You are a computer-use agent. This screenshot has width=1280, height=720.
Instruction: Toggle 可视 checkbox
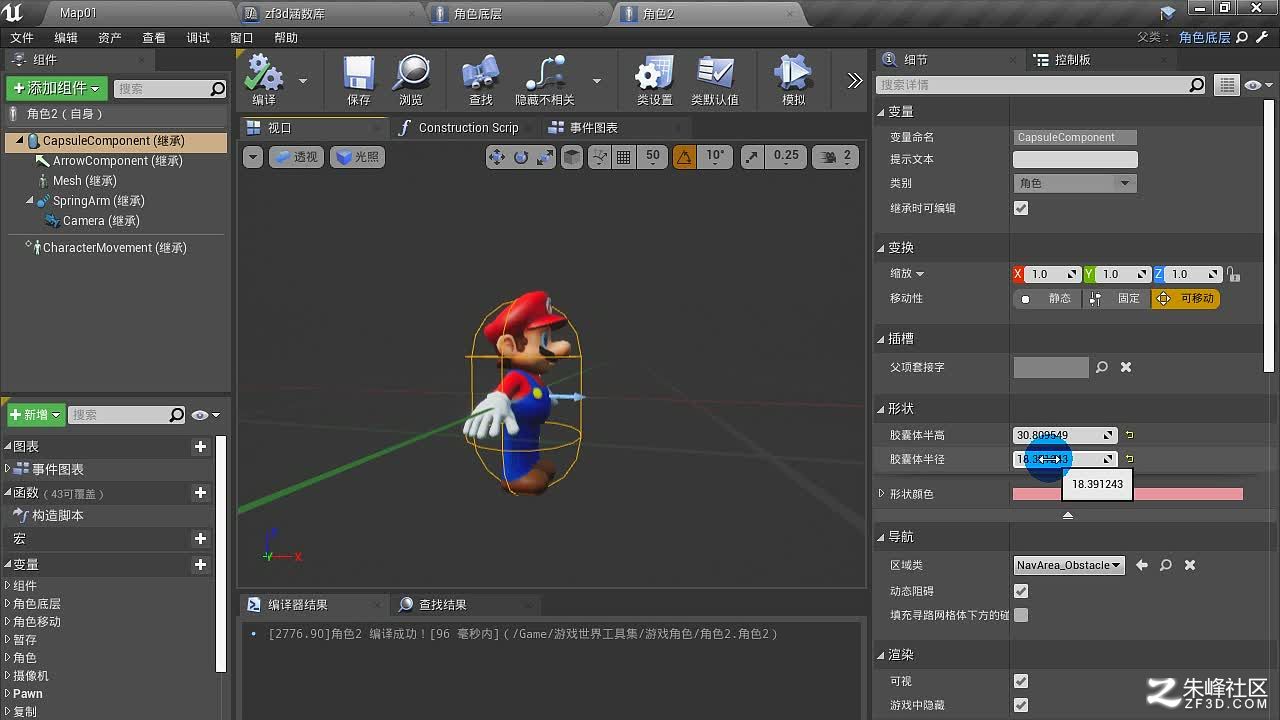[1021, 681]
